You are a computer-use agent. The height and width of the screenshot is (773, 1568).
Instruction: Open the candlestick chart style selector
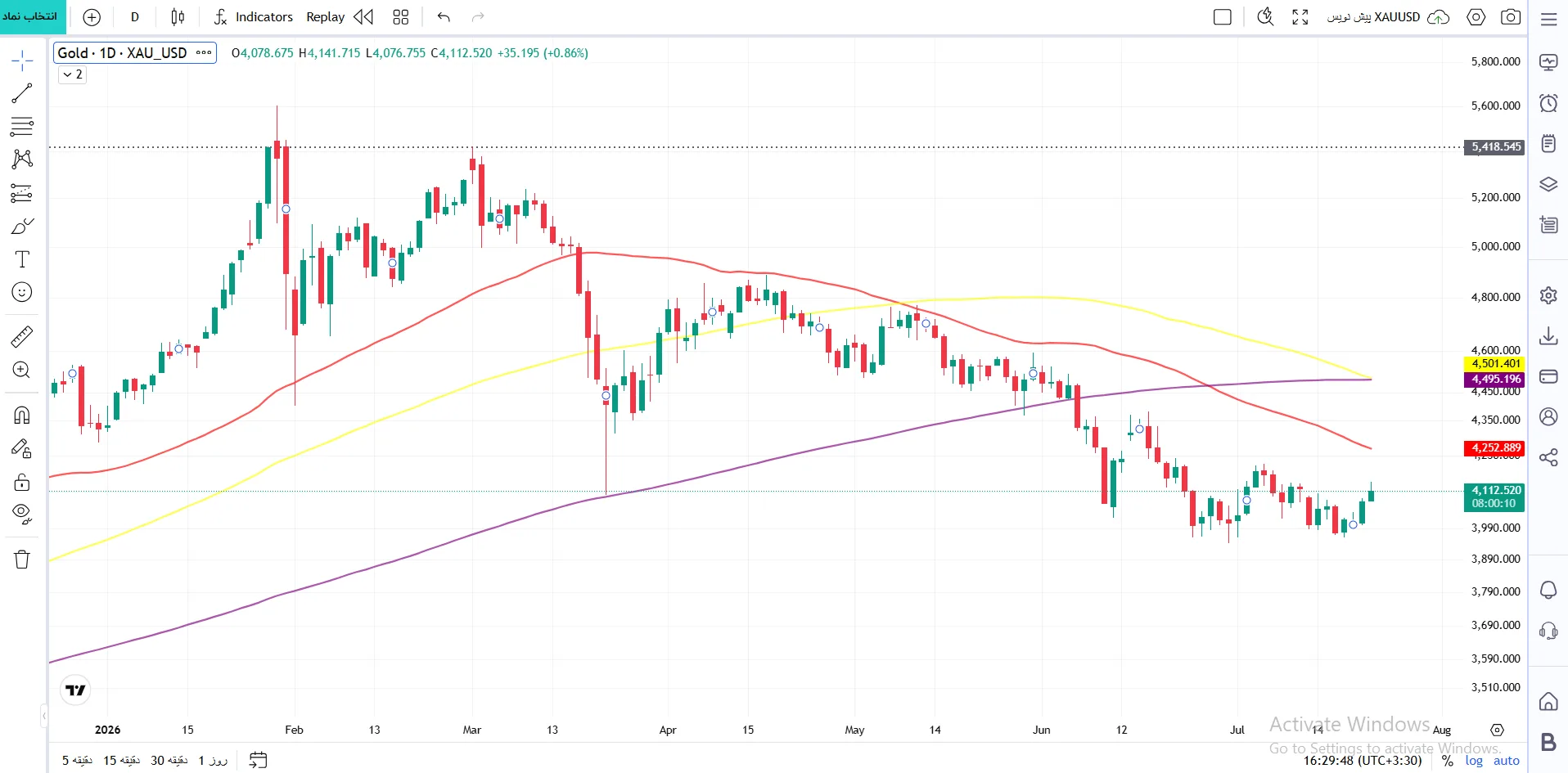point(178,17)
